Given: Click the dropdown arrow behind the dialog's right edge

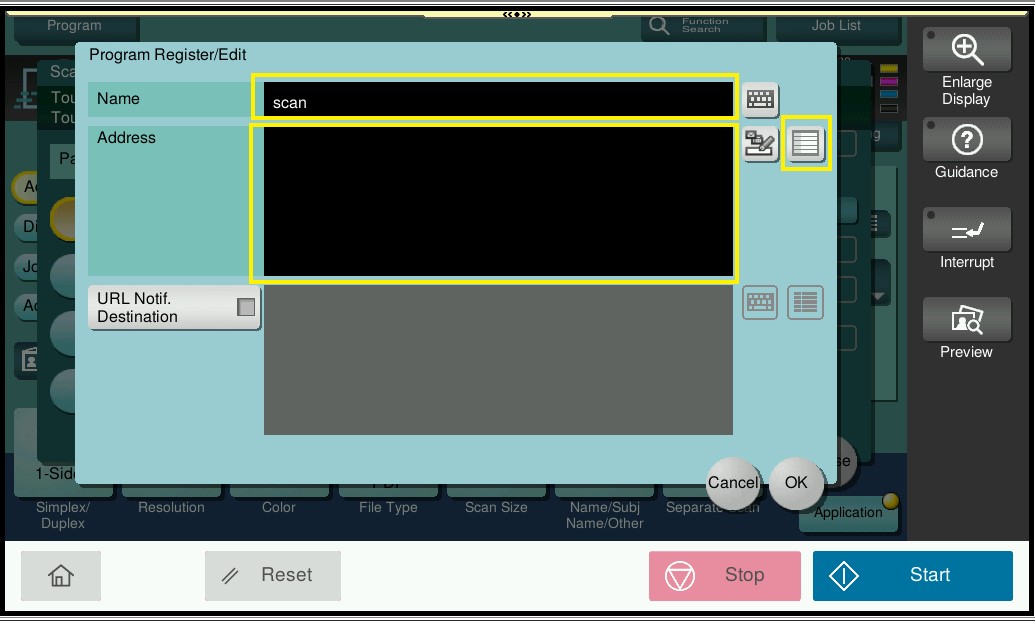Looking at the screenshot, I should (879, 297).
